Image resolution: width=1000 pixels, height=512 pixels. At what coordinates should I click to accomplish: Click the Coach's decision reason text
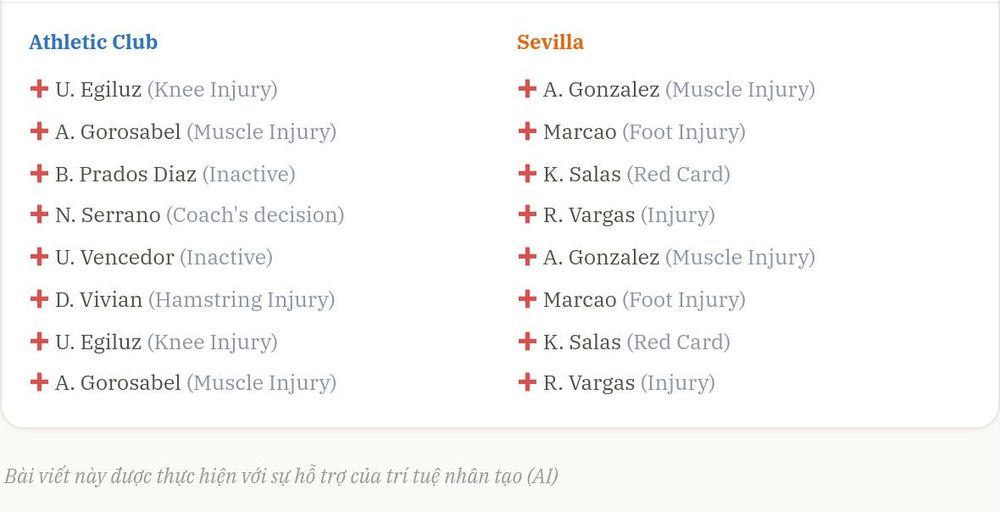255,216
